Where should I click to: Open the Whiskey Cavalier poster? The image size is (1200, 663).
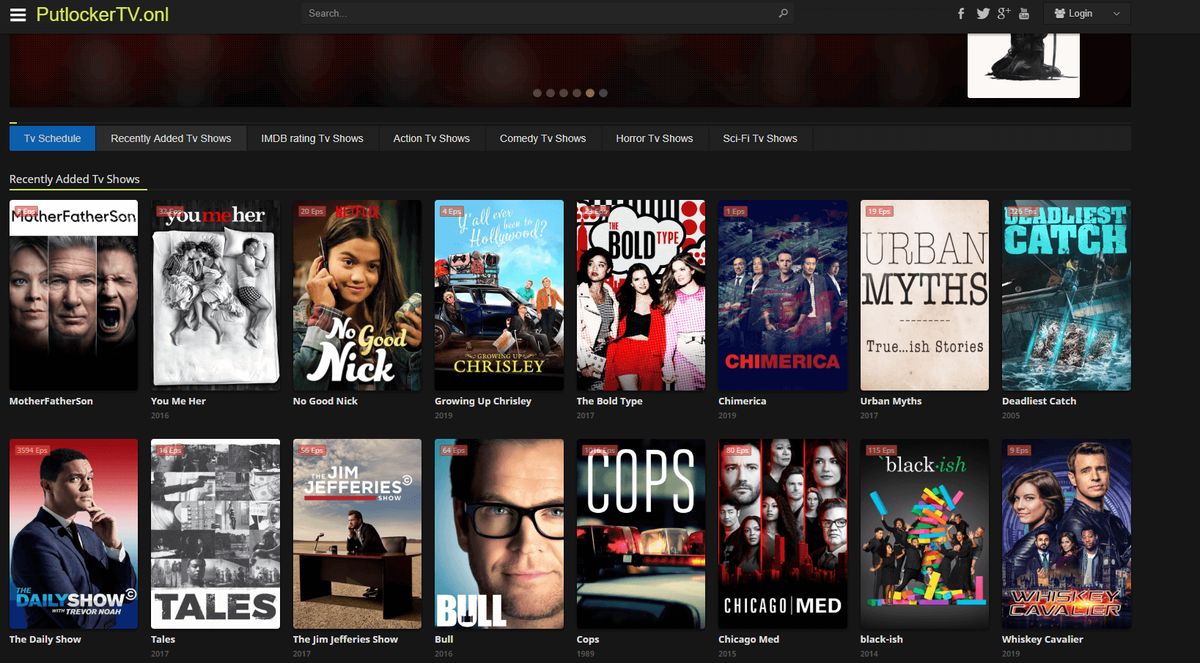1067,534
